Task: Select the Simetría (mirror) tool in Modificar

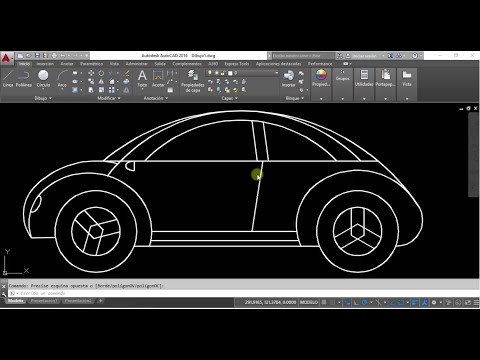Action: coord(101,81)
